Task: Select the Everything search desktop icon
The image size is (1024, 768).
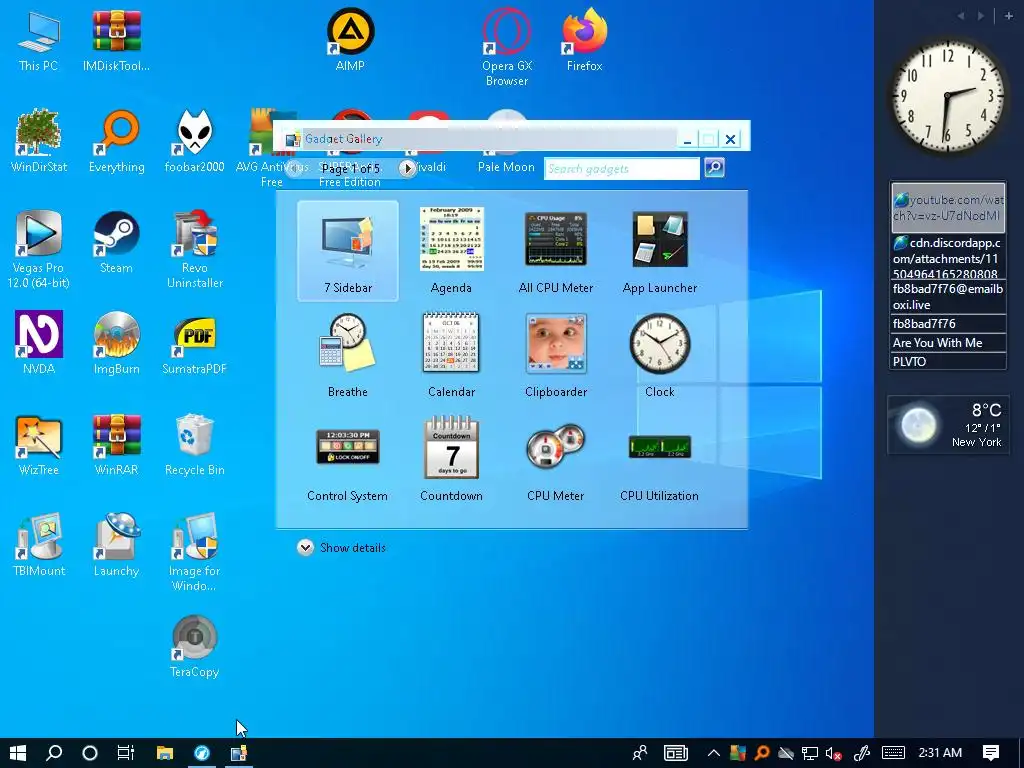Action: (x=116, y=141)
